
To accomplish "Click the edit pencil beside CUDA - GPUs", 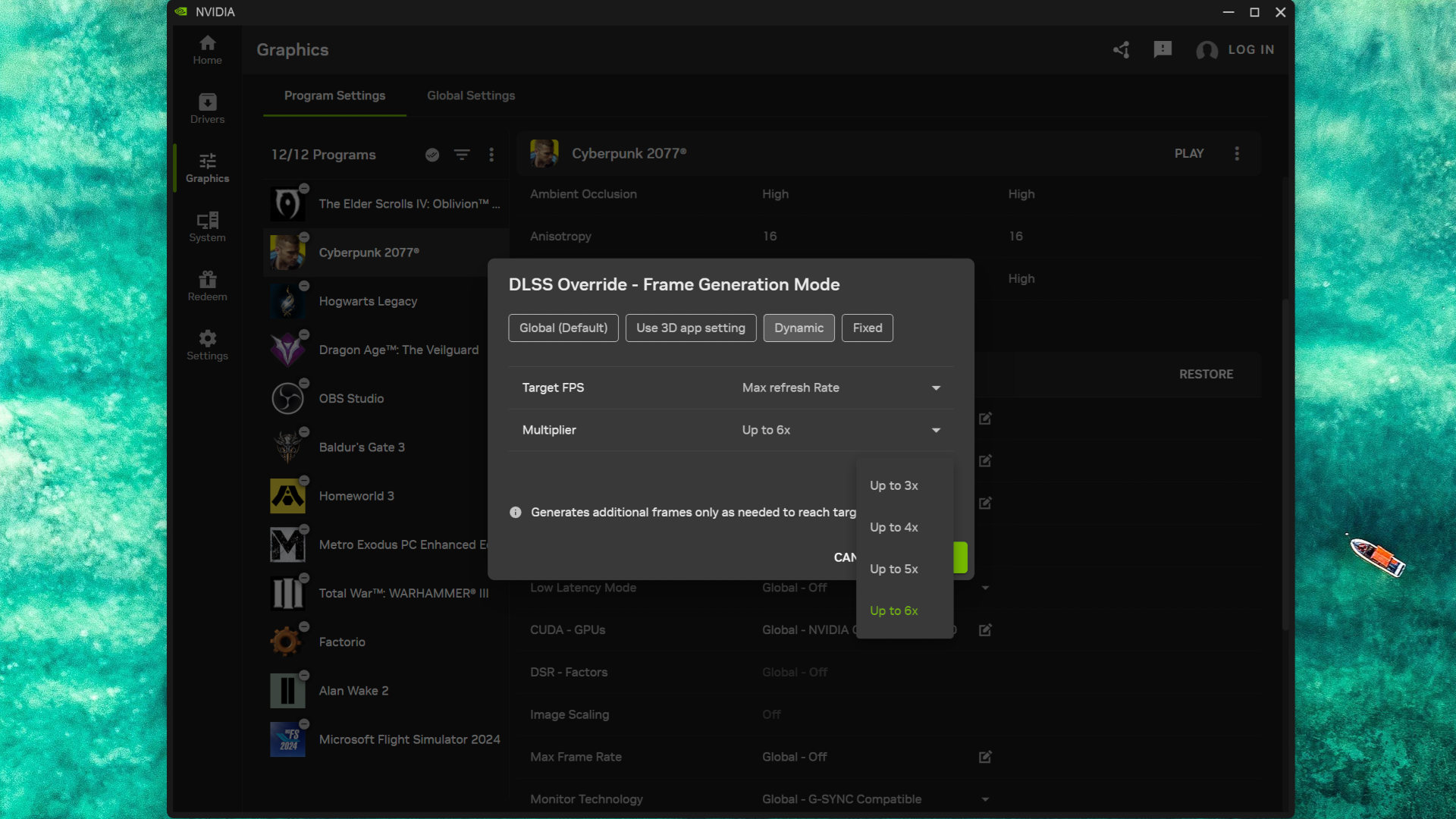I will [x=984, y=629].
